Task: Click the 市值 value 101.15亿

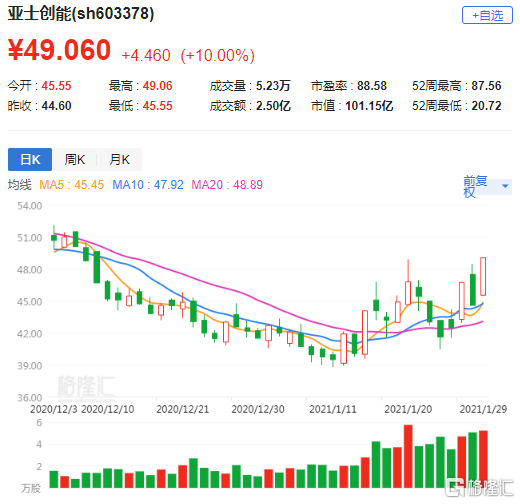Action: pyautogui.click(x=369, y=106)
